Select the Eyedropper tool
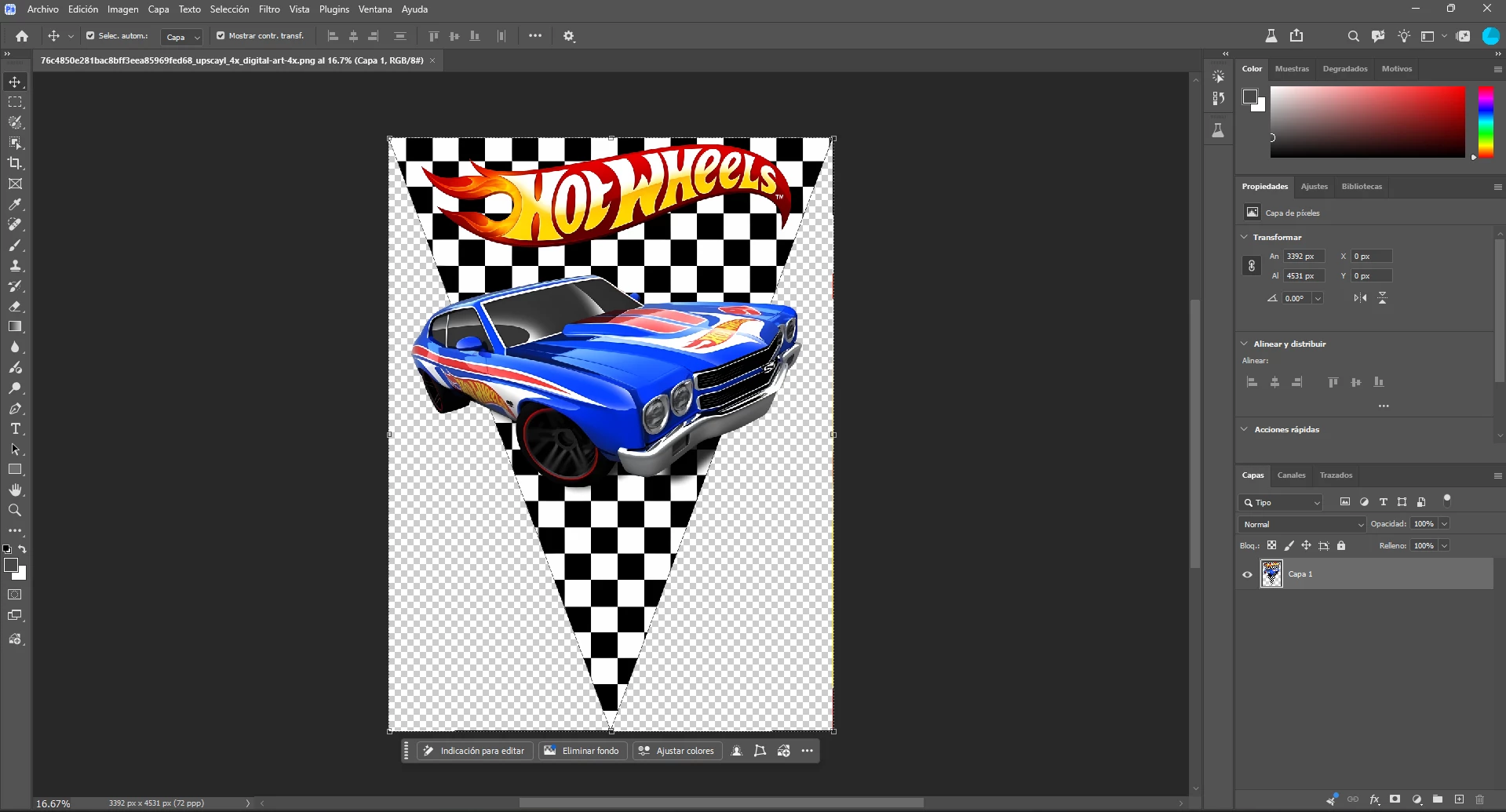Viewport: 1506px width, 812px height. [x=15, y=204]
